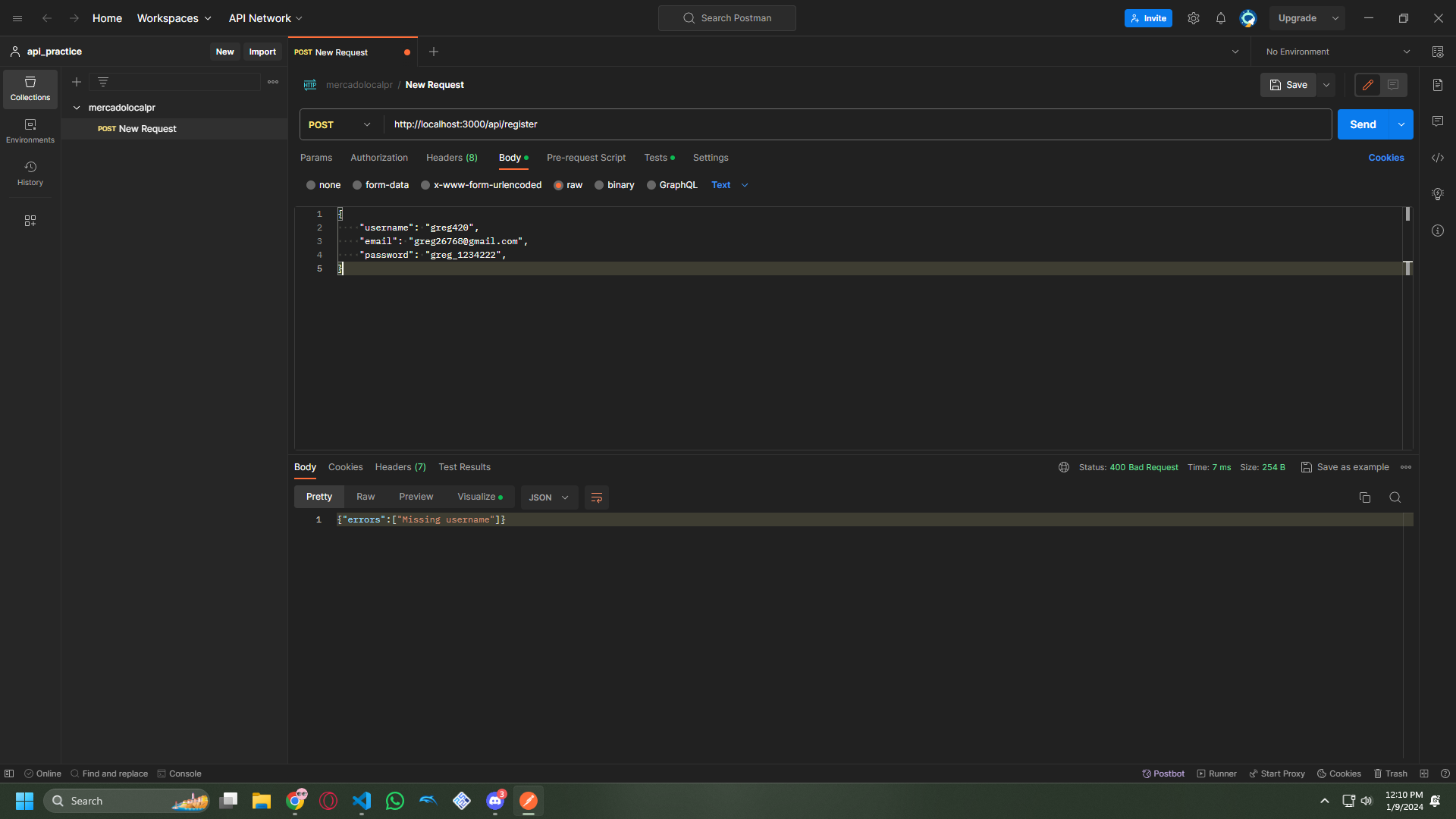Click the hamburger menu icon

click(x=17, y=18)
